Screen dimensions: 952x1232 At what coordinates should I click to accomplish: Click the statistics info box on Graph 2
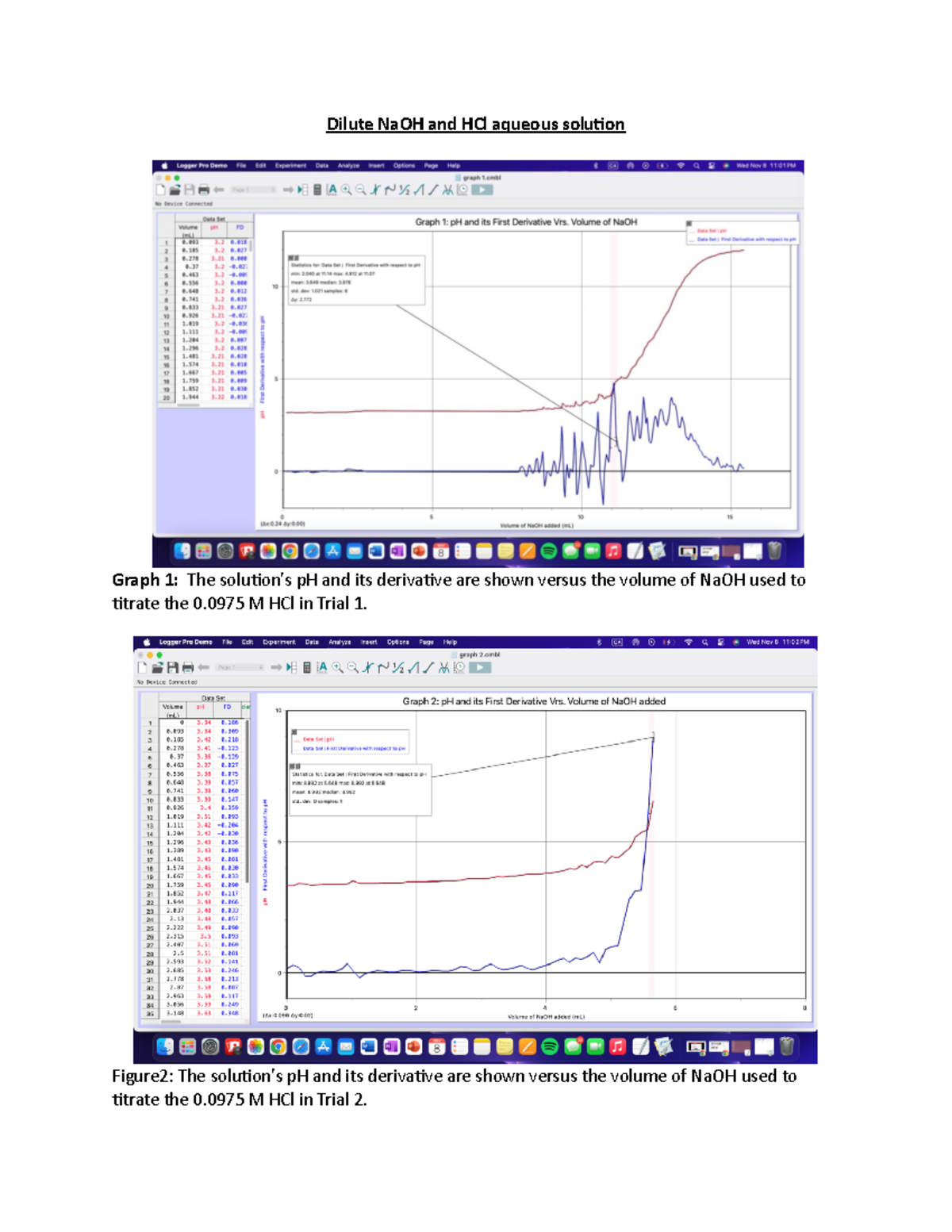[x=360, y=789]
